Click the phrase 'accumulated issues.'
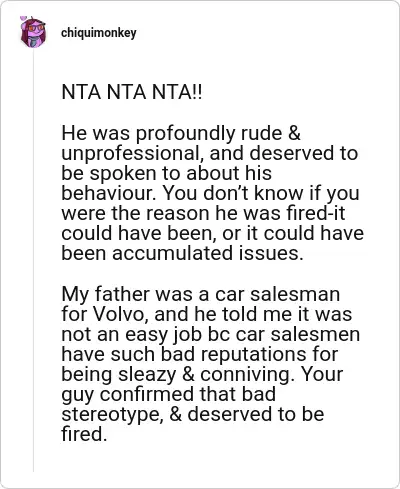Viewport: 400px width, 489px height. coord(208,253)
